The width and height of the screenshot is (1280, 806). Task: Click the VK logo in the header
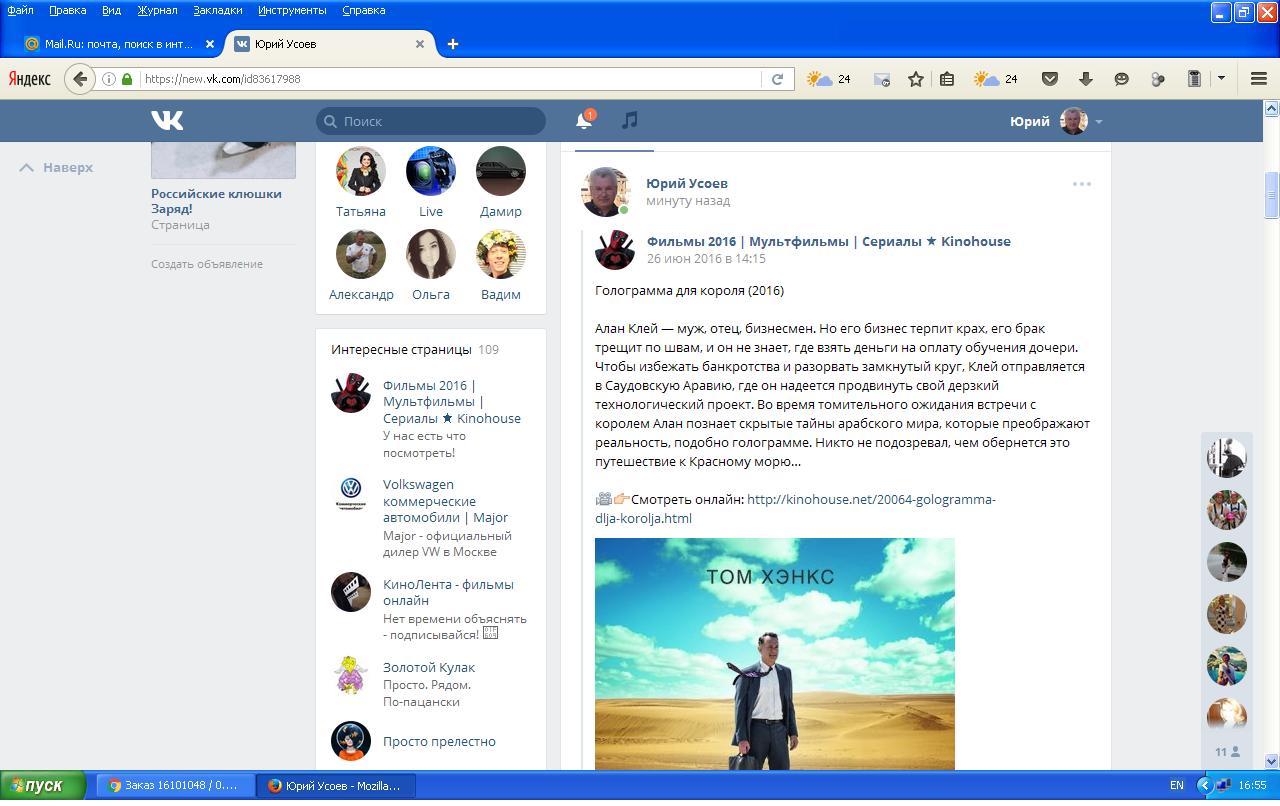point(167,120)
